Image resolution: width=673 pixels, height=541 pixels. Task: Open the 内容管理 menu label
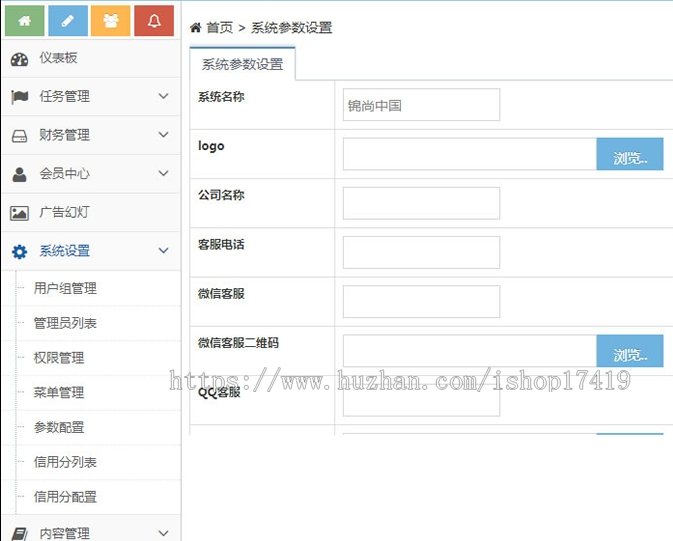tap(64, 533)
